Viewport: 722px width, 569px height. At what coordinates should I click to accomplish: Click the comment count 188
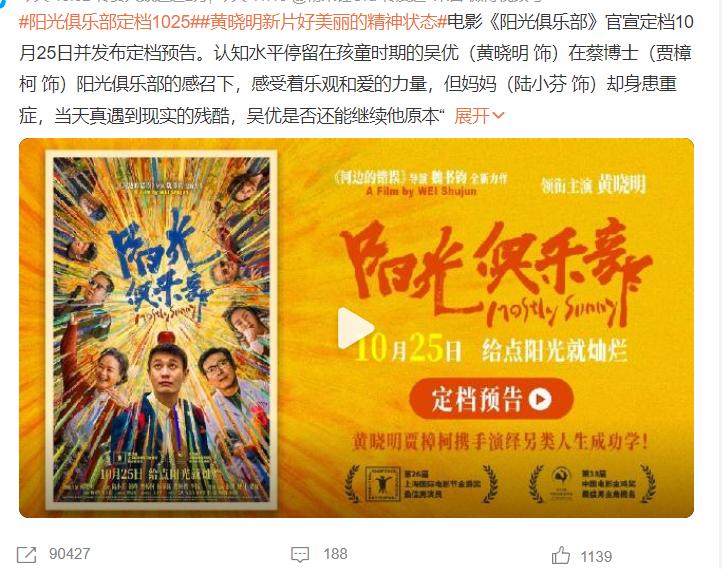335,554
